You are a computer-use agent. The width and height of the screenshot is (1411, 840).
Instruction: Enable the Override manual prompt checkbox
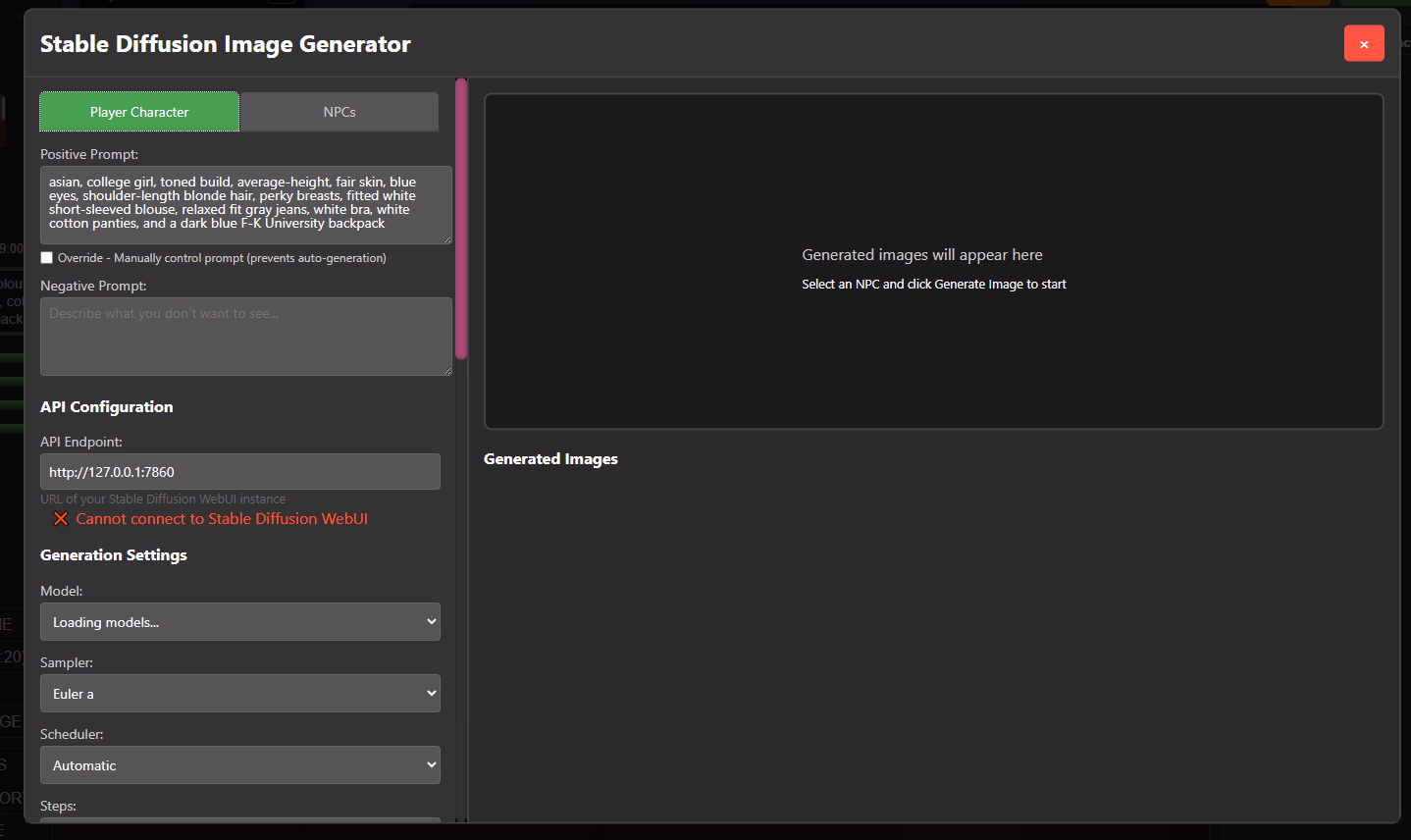(x=47, y=258)
